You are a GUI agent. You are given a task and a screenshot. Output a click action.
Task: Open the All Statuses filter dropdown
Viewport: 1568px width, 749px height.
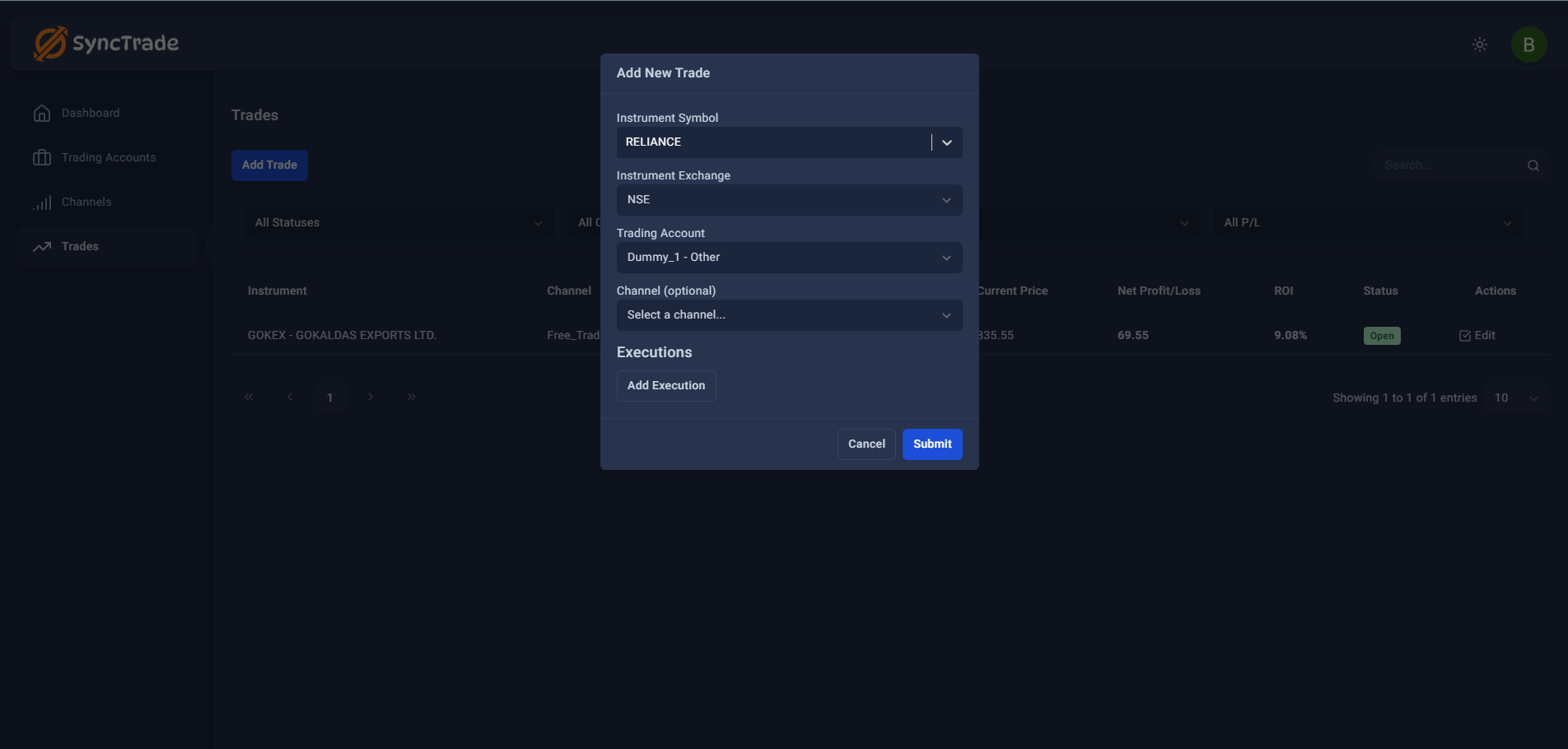point(399,223)
